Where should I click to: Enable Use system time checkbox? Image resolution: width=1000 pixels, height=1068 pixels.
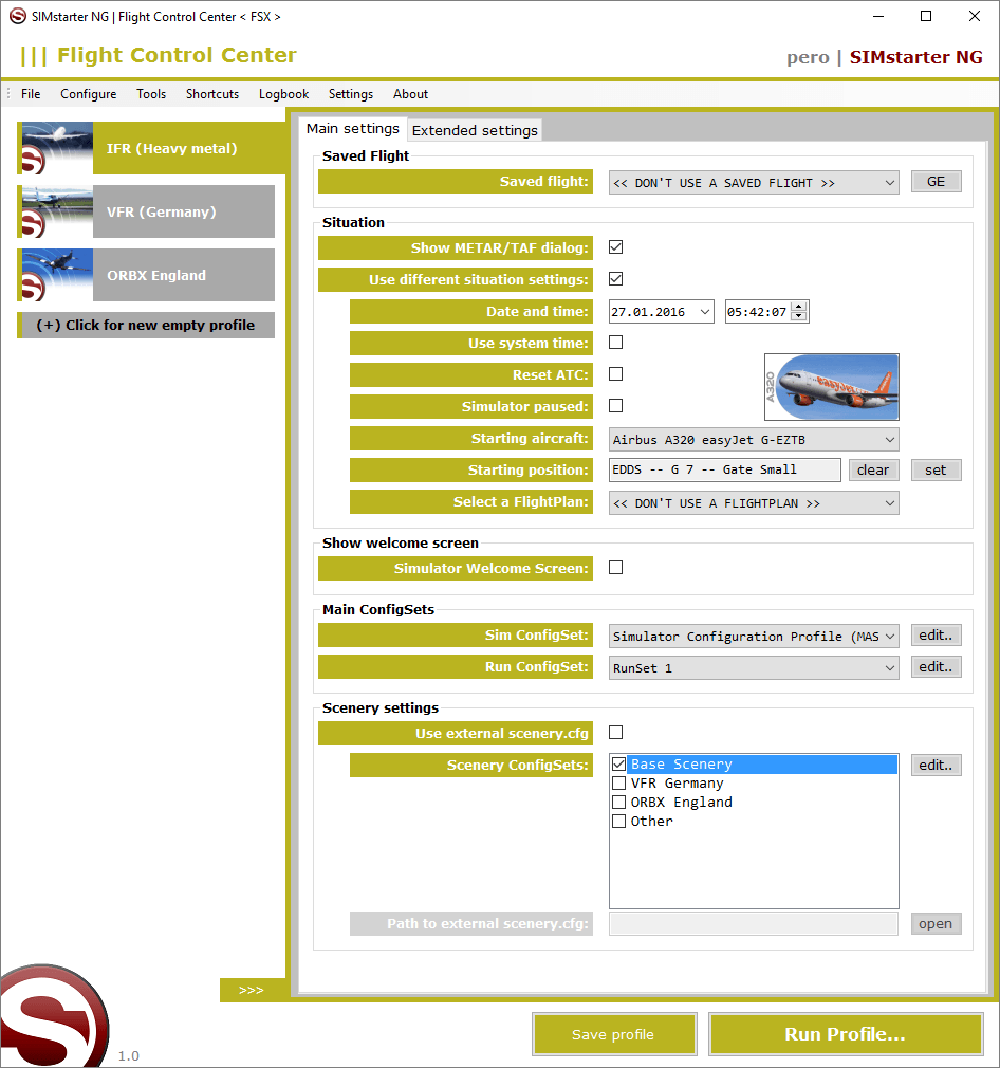(616, 342)
